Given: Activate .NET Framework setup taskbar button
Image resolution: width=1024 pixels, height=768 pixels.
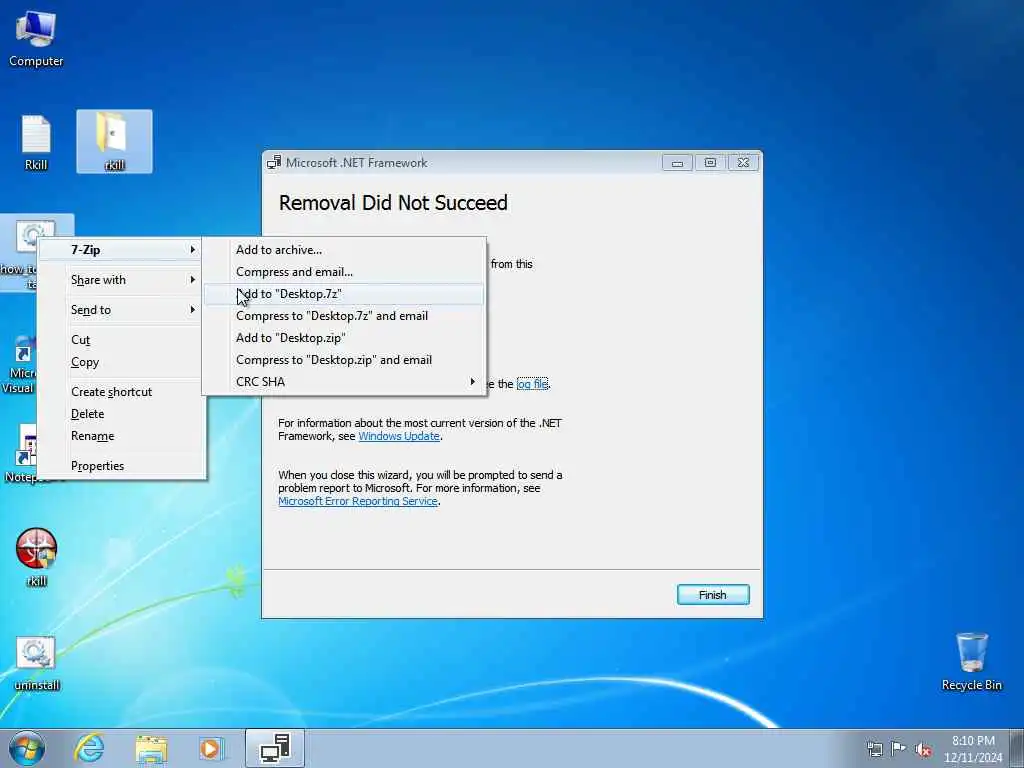Looking at the screenshot, I should [x=275, y=748].
